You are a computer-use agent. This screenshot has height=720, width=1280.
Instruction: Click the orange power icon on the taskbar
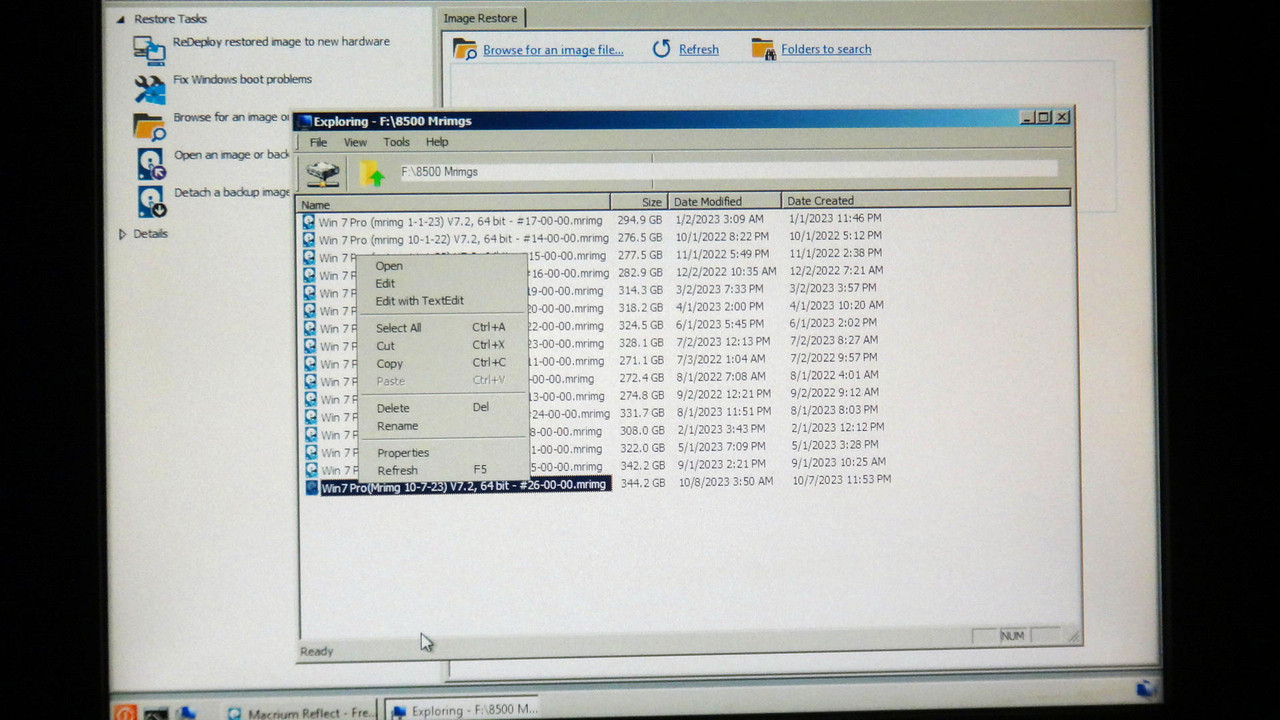125,713
